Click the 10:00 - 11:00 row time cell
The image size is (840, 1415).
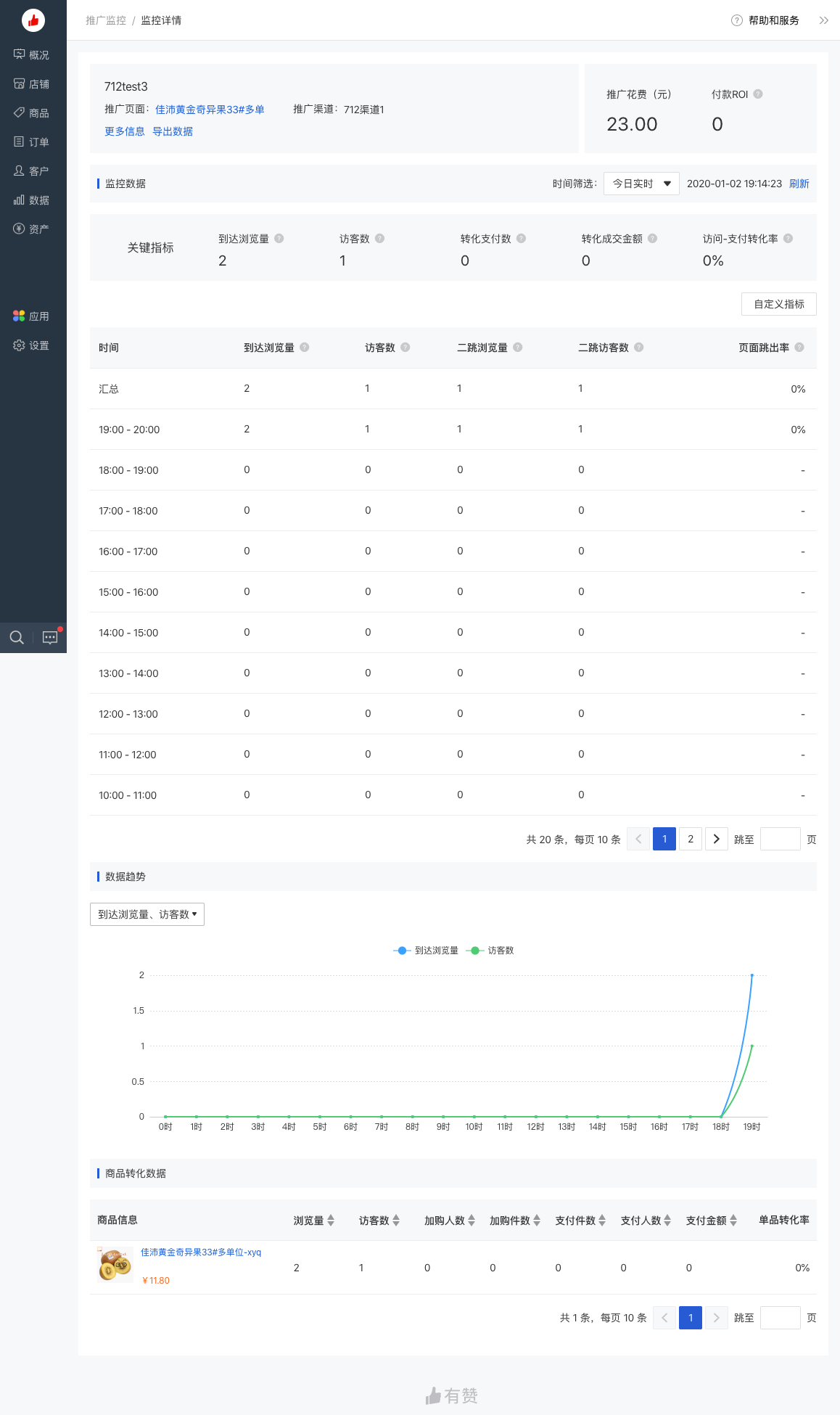coord(128,795)
